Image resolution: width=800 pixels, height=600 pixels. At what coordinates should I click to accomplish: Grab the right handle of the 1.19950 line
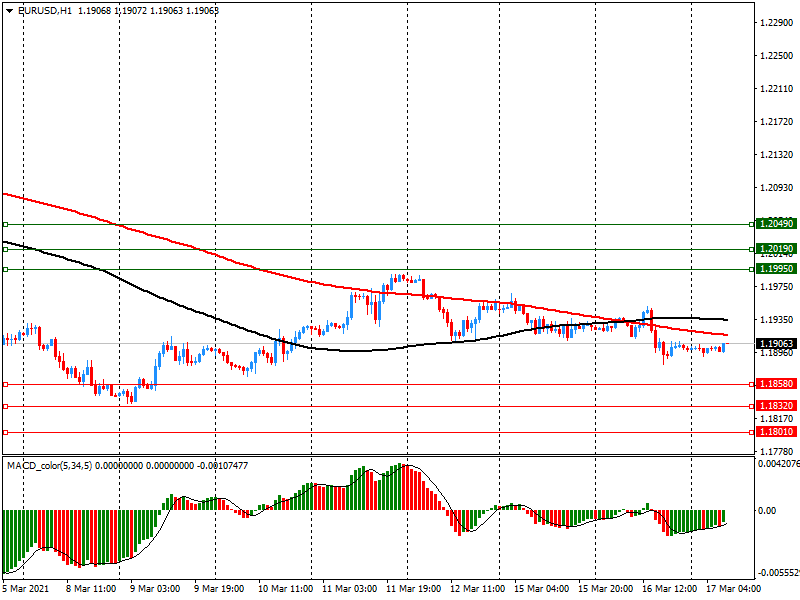click(x=752, y=269)
